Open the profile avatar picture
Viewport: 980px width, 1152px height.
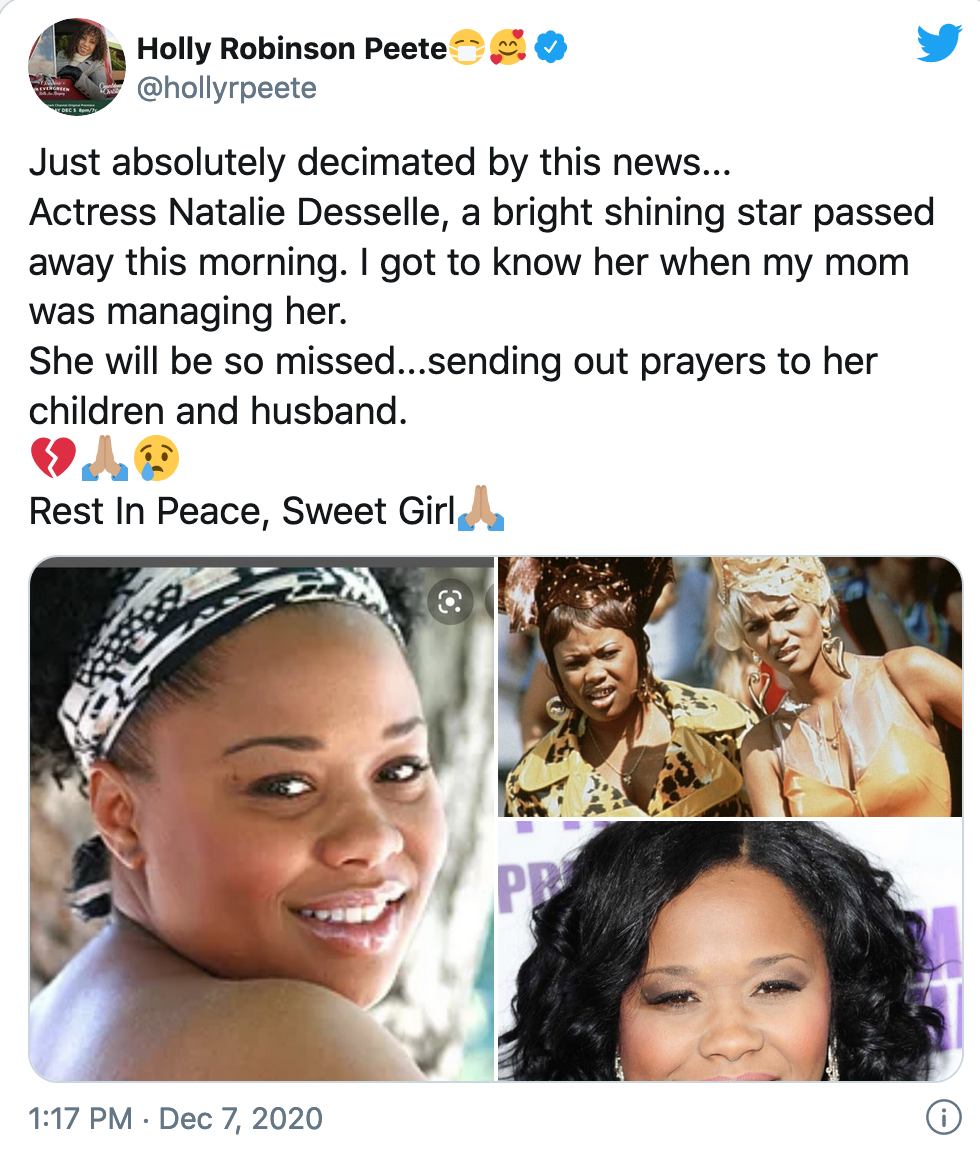point(76,67)
